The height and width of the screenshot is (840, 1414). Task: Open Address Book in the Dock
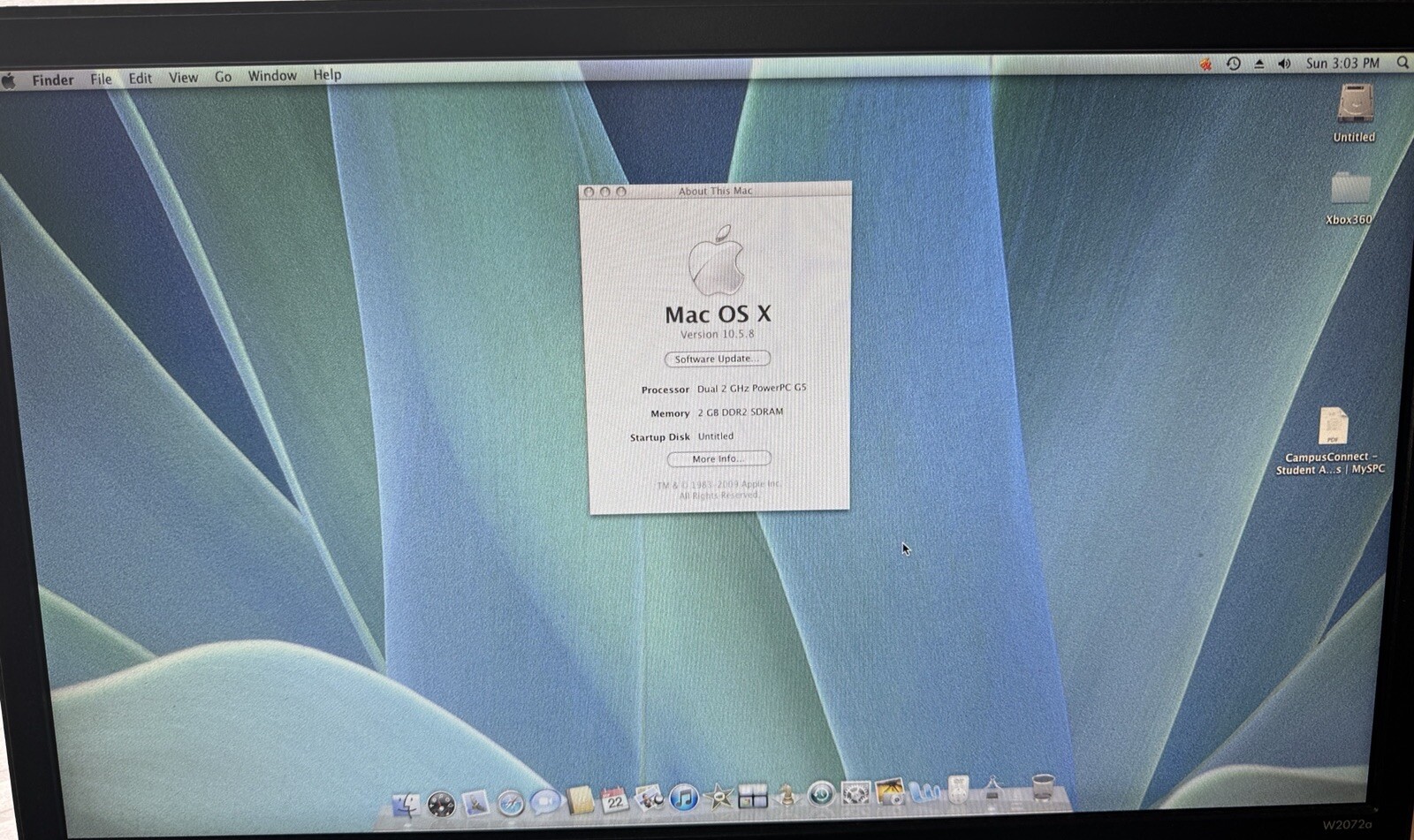581,800
